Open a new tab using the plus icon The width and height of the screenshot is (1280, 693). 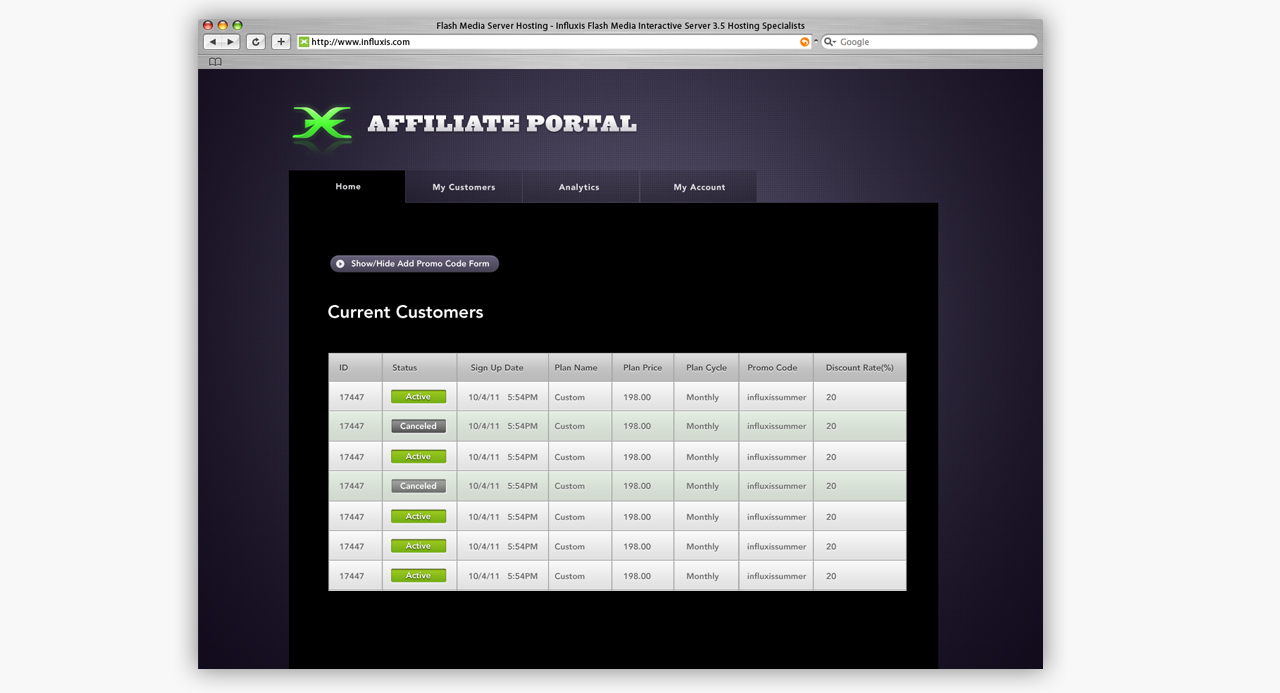pos(280,41)
